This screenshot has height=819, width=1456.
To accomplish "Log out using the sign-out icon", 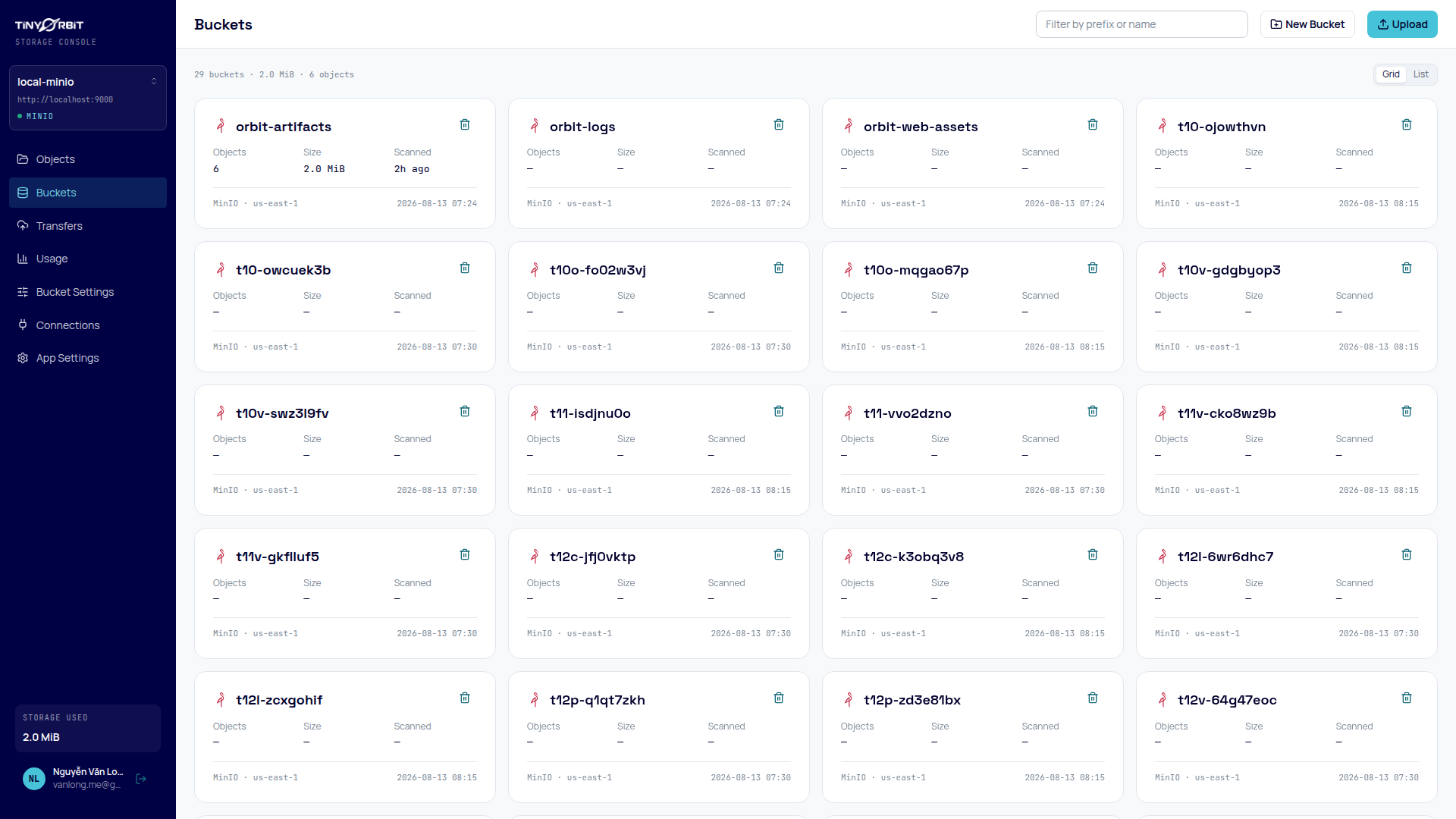I will pyautogui.click(x=141, y=779).
